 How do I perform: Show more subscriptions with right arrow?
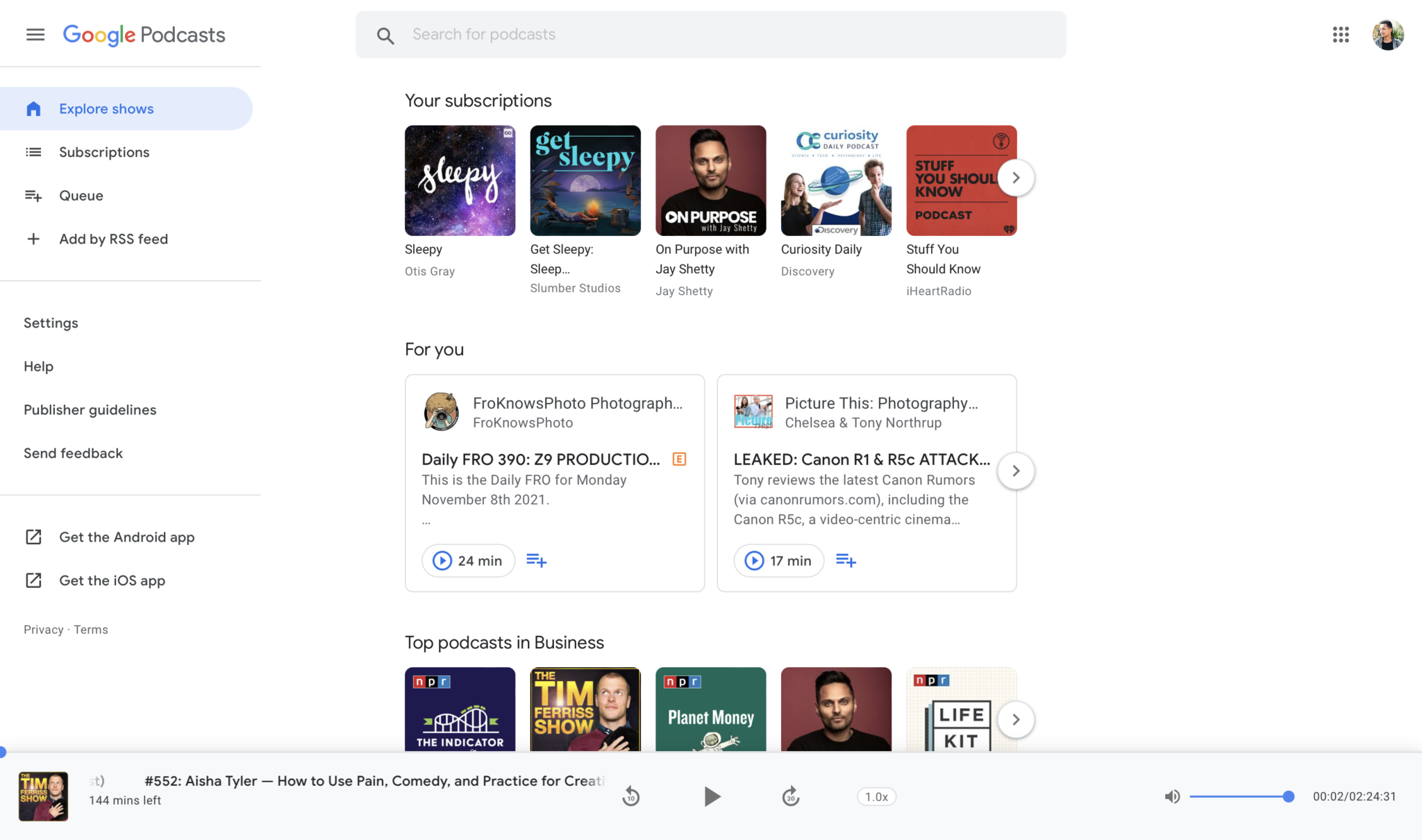[x=1016, y=178]
